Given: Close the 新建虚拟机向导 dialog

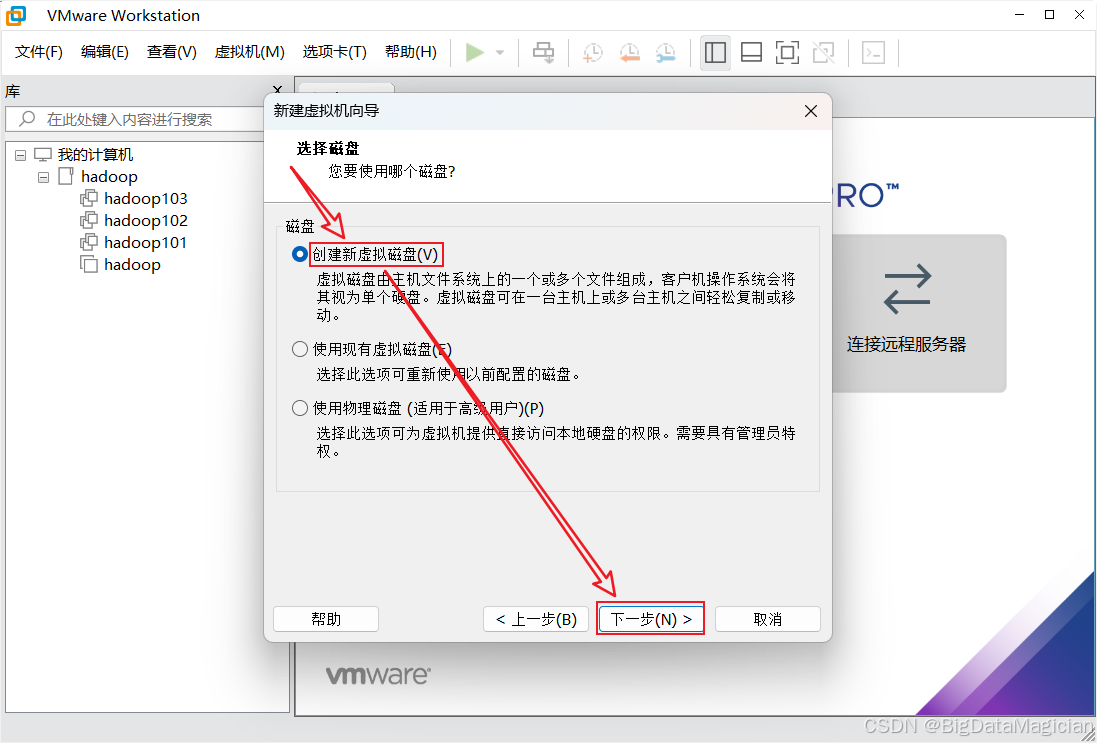Looking at the screenshot, I should 811,111.
